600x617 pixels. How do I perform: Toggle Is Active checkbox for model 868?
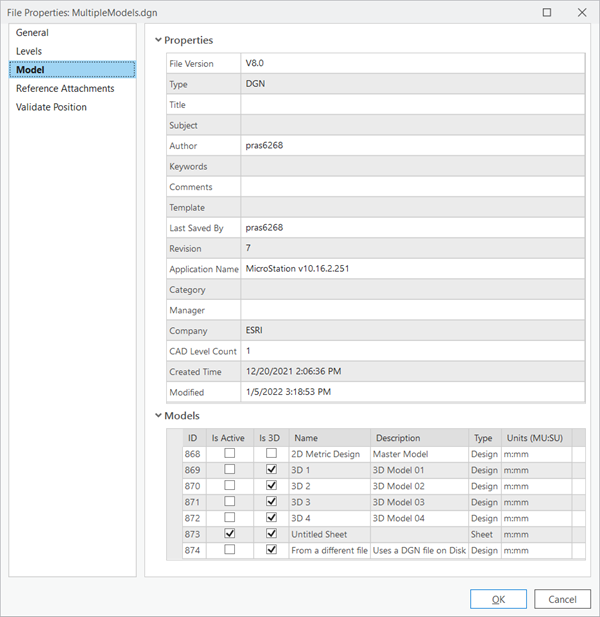[230, 454]
